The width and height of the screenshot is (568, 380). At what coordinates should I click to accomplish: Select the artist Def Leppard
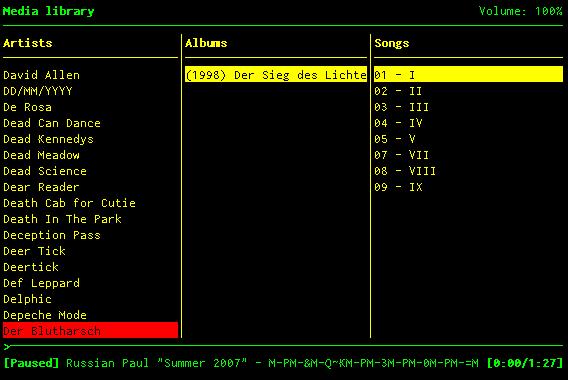click(41, 283)
